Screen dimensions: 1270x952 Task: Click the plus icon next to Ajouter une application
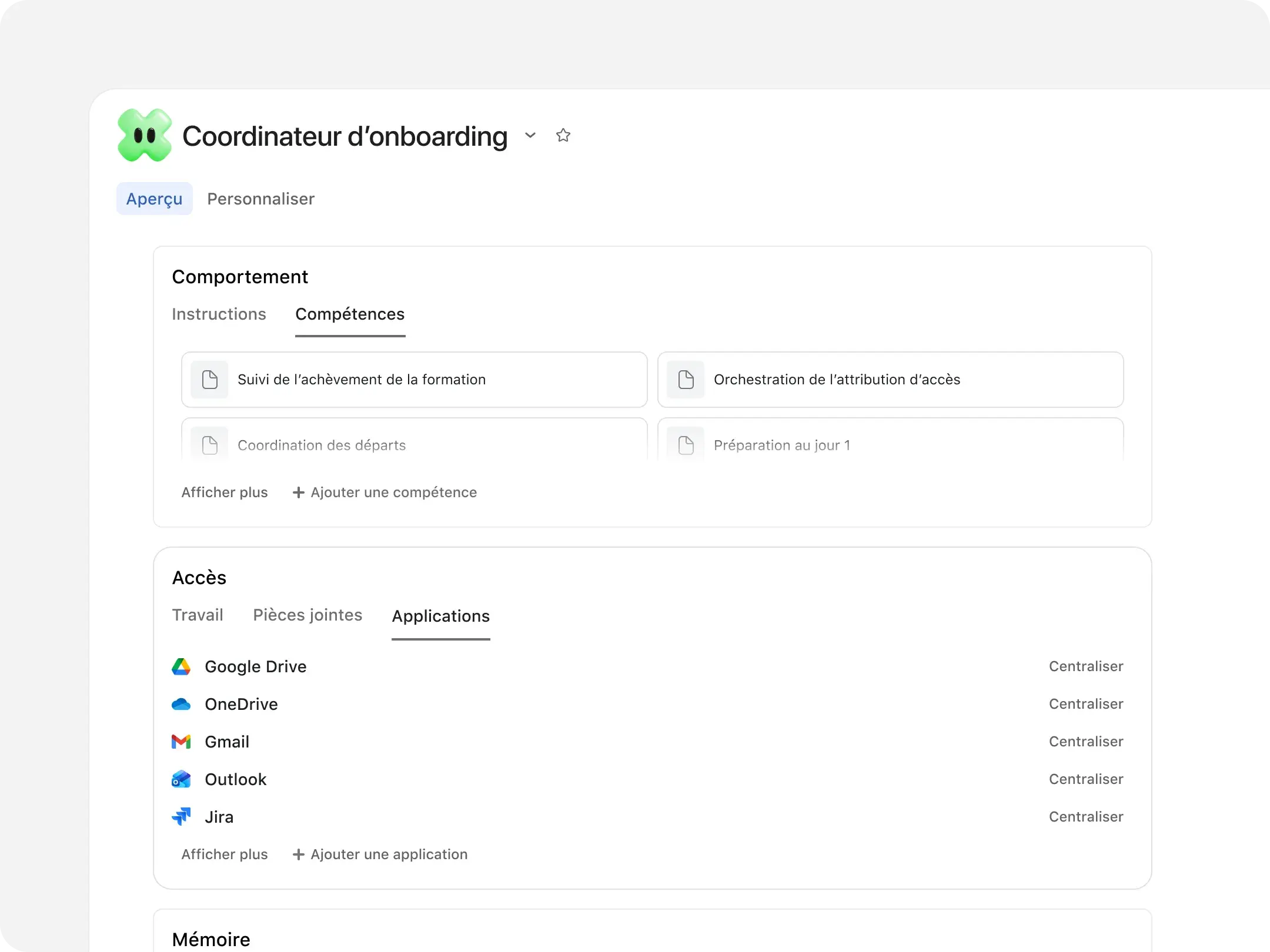299,854
